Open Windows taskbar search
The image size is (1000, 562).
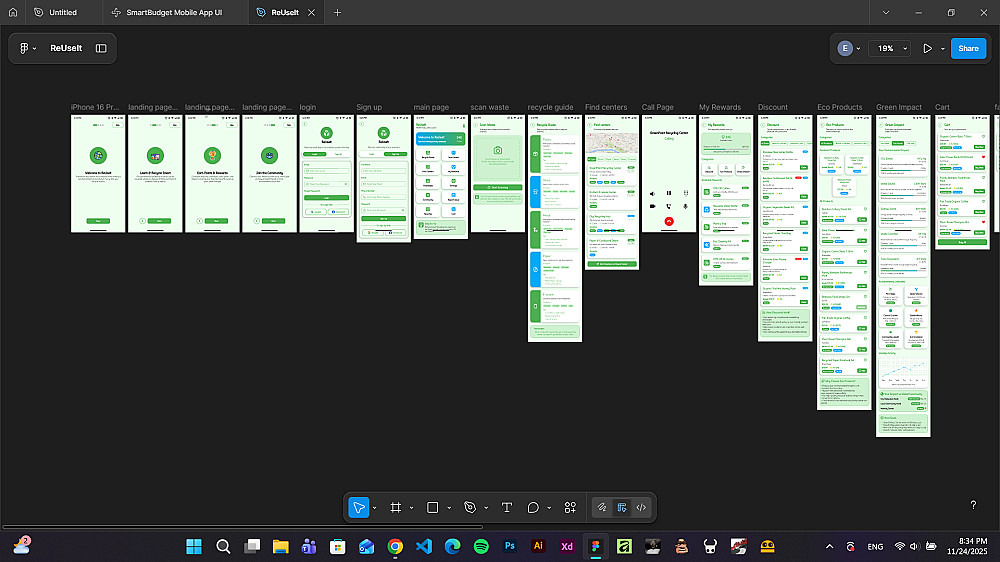[223, 546]
